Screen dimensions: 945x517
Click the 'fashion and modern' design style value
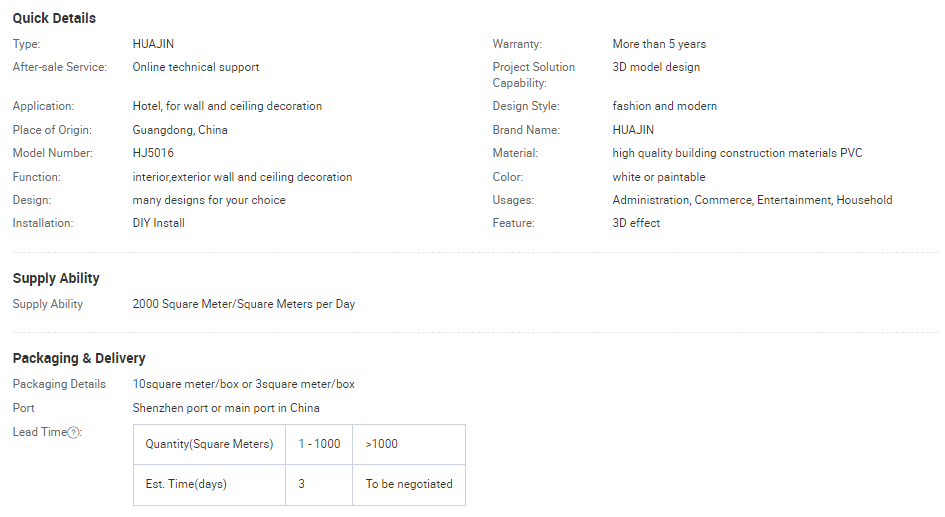(x=664, y=106)
